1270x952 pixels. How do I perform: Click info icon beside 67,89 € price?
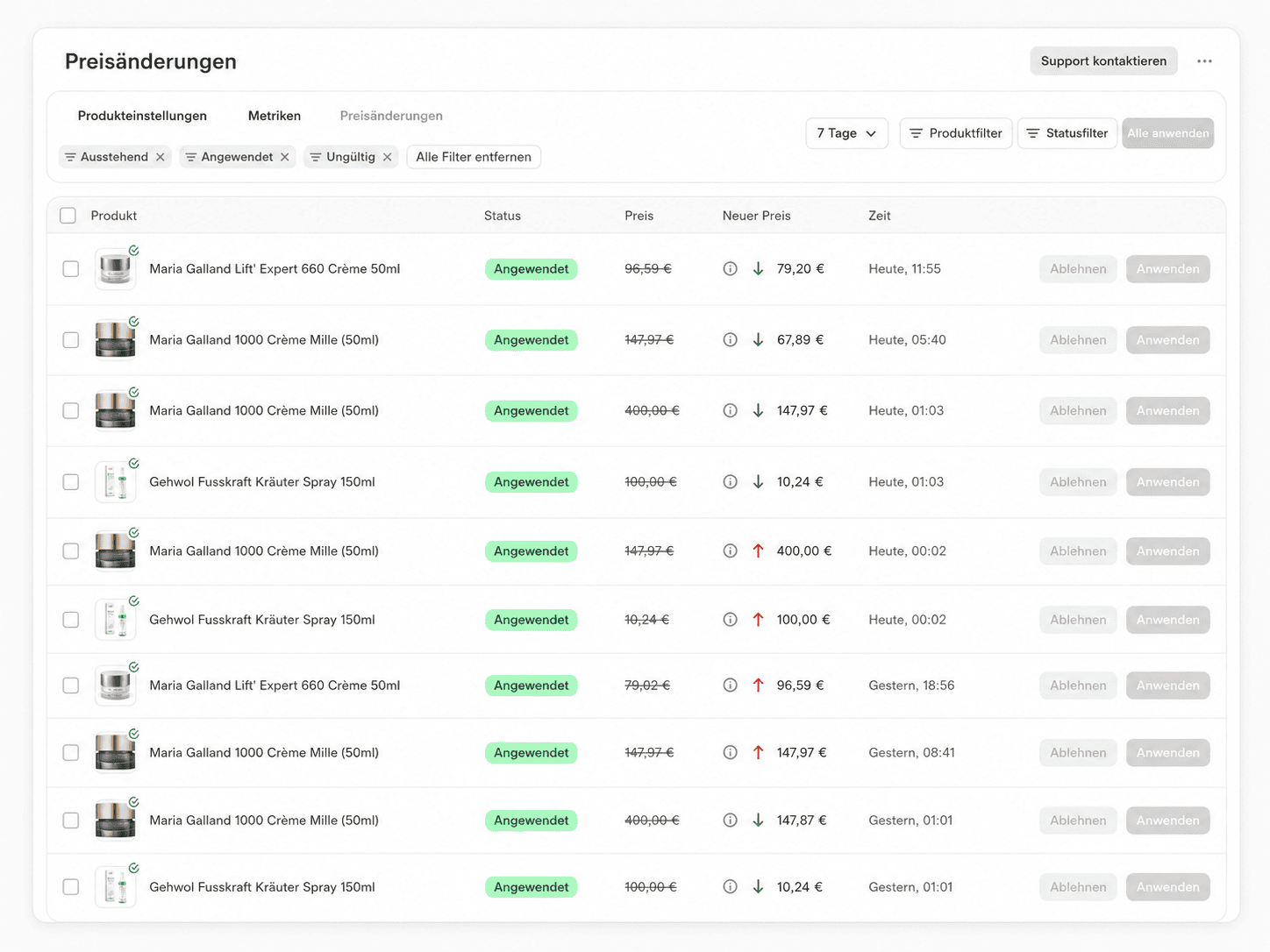730,340
